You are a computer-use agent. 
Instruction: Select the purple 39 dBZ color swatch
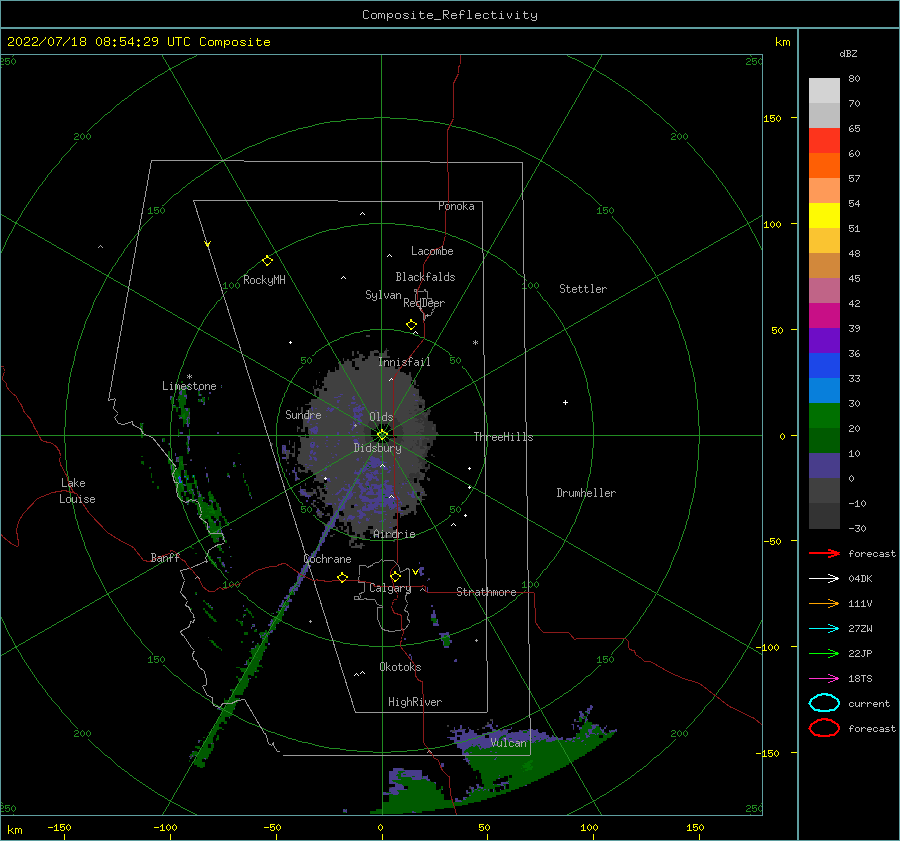tap(824, 340)
